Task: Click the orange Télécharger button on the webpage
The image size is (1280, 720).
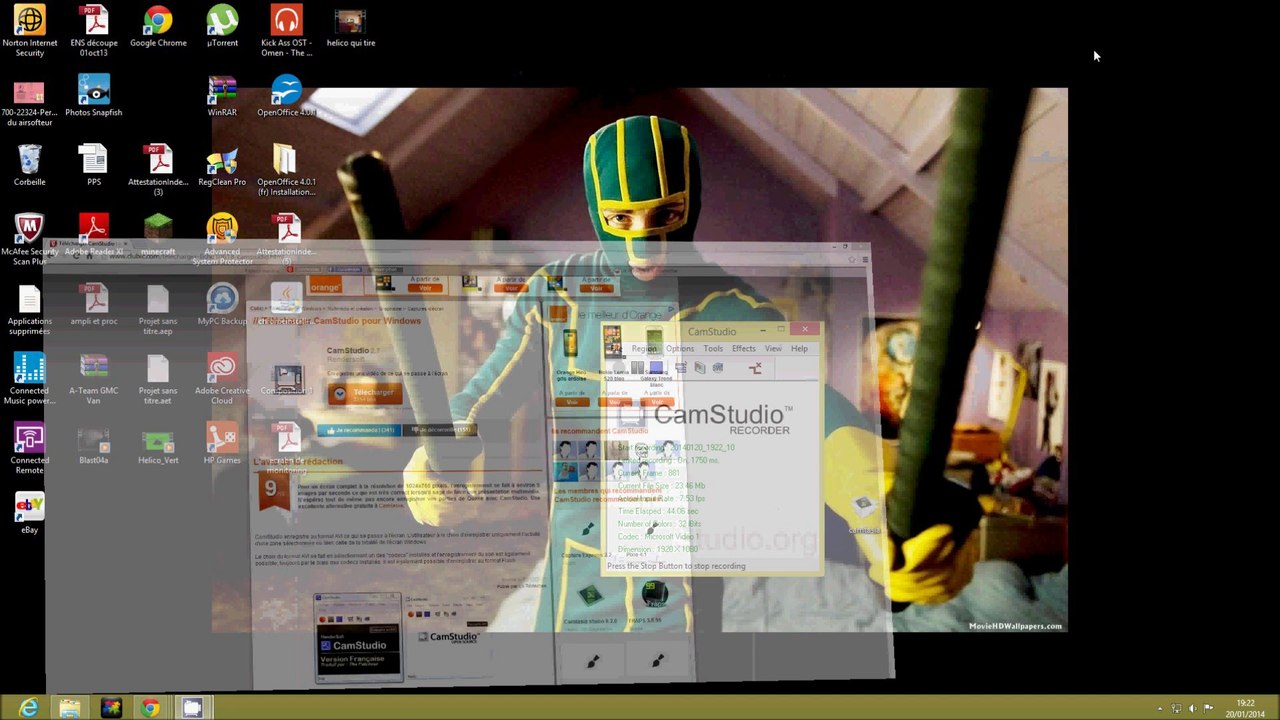Action: (x=365, y=393)
